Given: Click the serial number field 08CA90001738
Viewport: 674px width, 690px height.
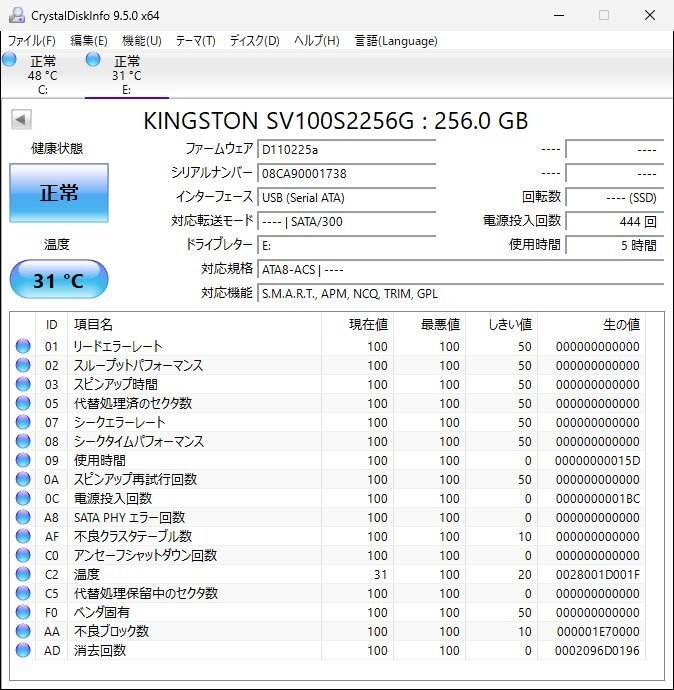Looking at the screenshot, I should 346,173.
